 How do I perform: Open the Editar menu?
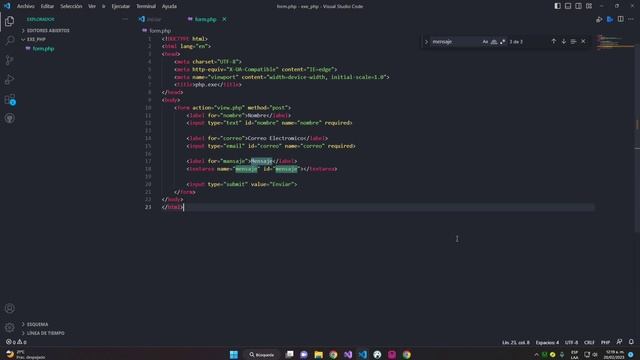click(47, 6)
